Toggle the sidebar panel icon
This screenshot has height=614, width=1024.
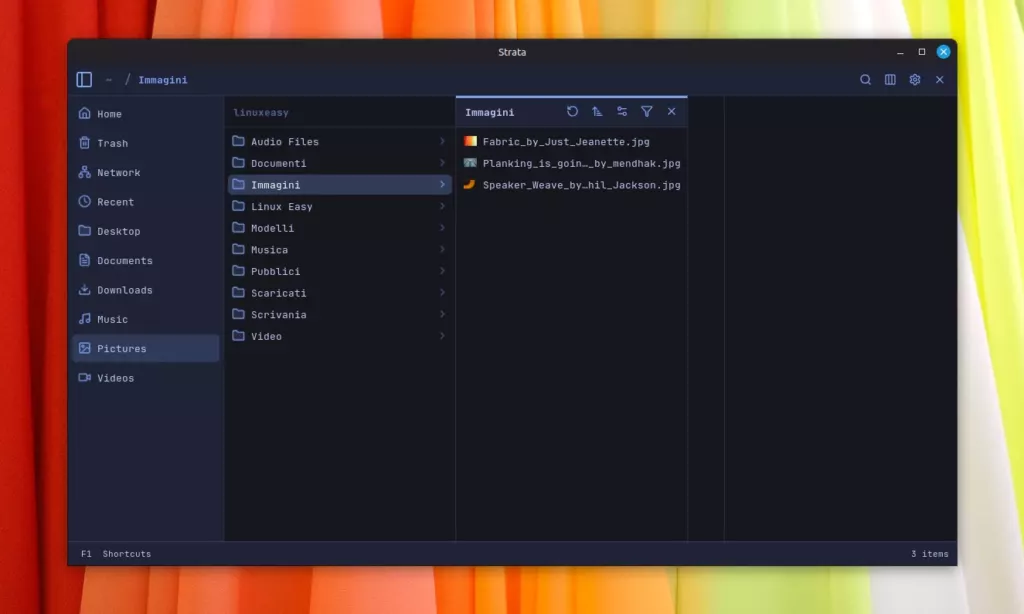click(84, 80)
